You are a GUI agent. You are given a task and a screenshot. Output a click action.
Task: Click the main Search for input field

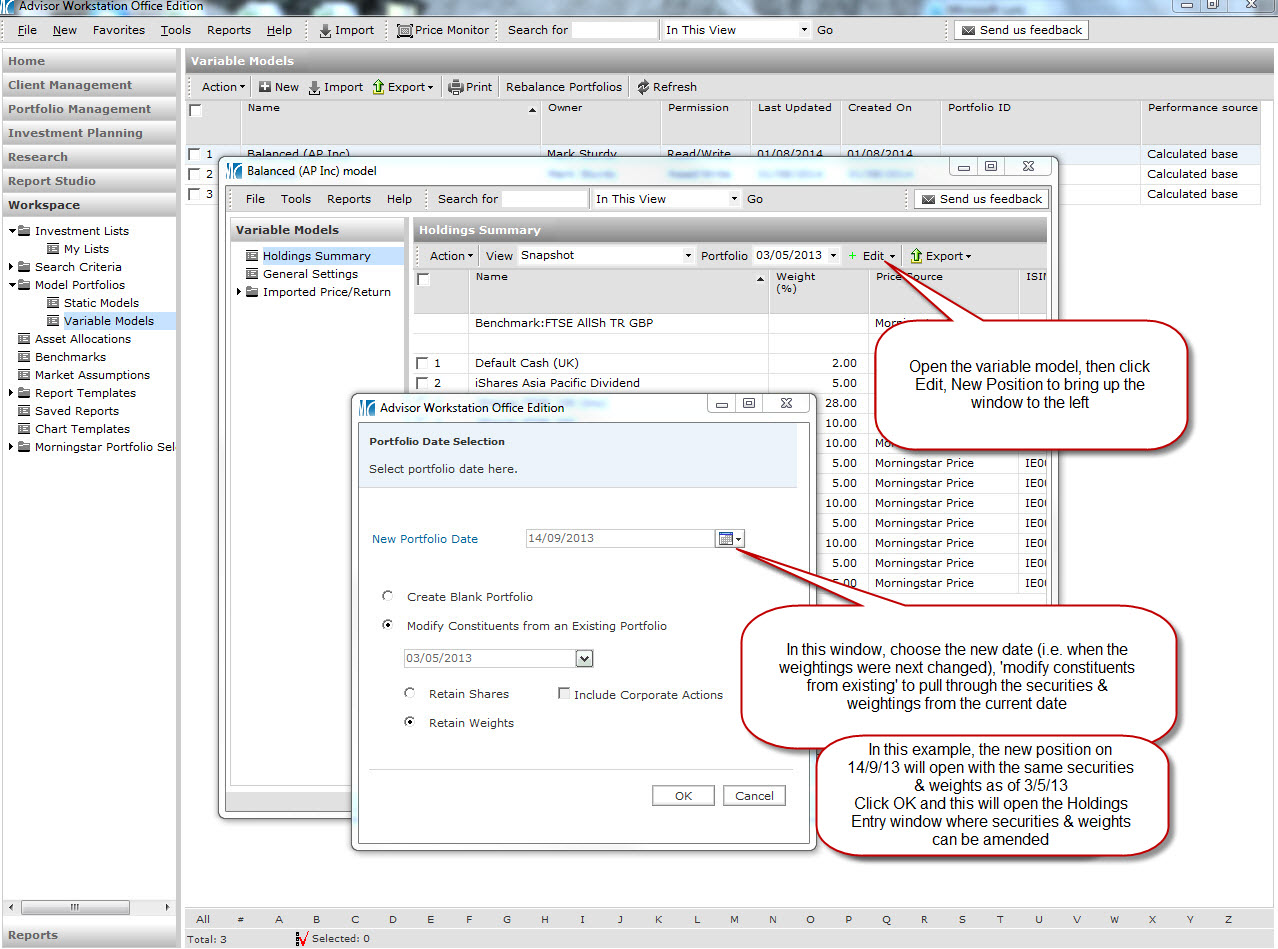click(614, 30)
